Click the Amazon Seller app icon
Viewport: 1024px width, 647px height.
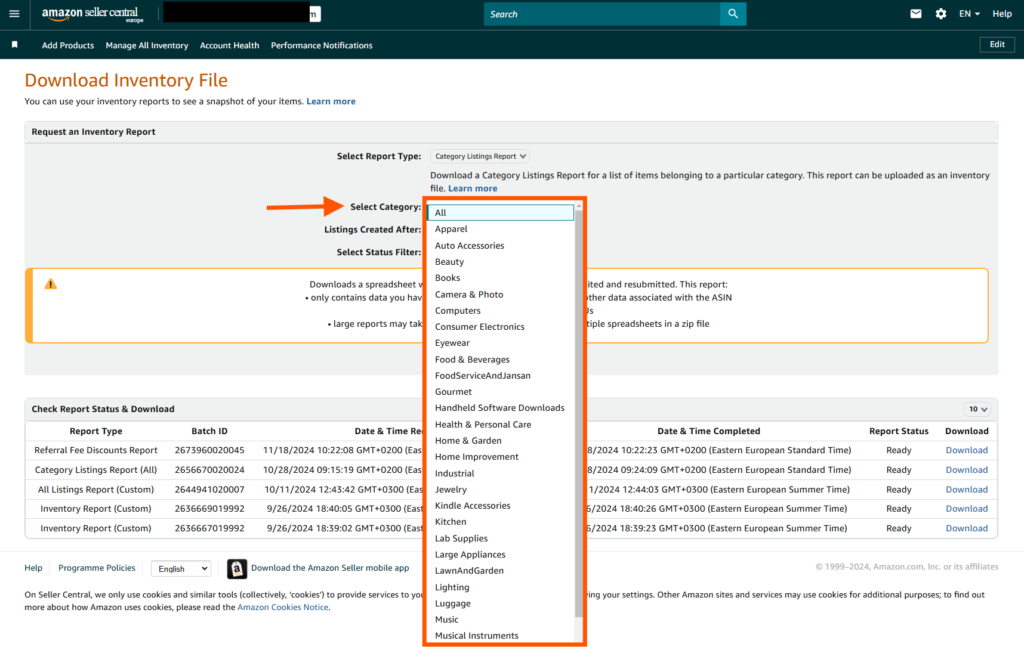(x=236, y=569)
